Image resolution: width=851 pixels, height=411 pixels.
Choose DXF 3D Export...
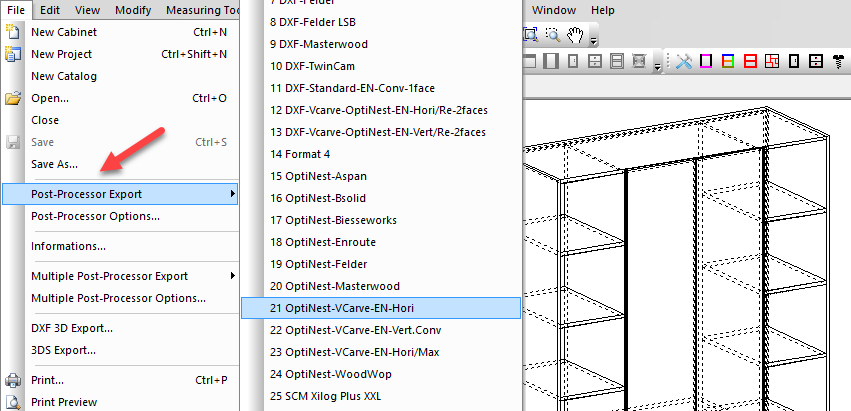(120, 328)
